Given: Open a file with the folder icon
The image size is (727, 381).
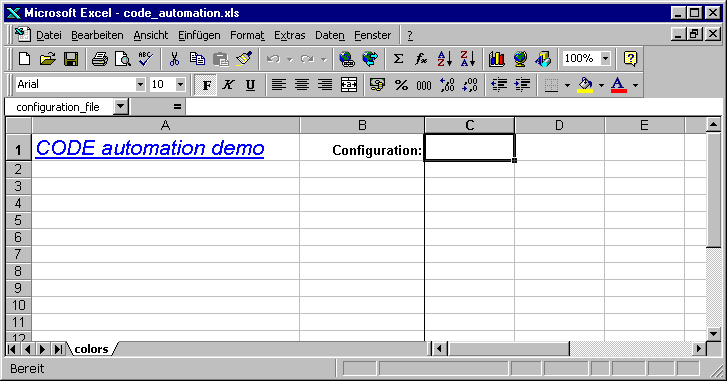Looking at the screenshot, I should click(47, 59).
